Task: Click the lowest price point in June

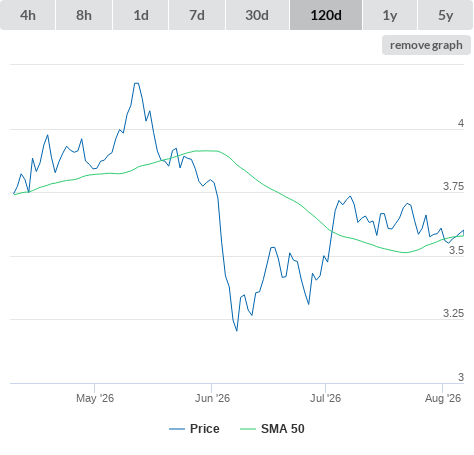Action: (x=237, y=331)
